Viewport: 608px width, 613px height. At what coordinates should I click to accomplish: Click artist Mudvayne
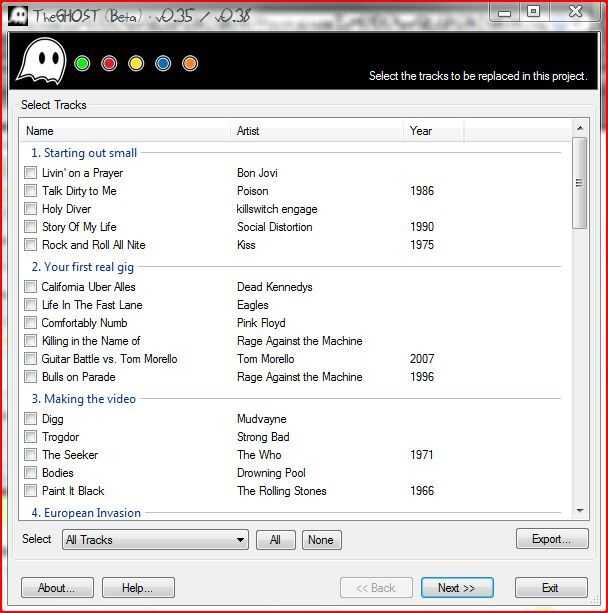coord(262,419)
